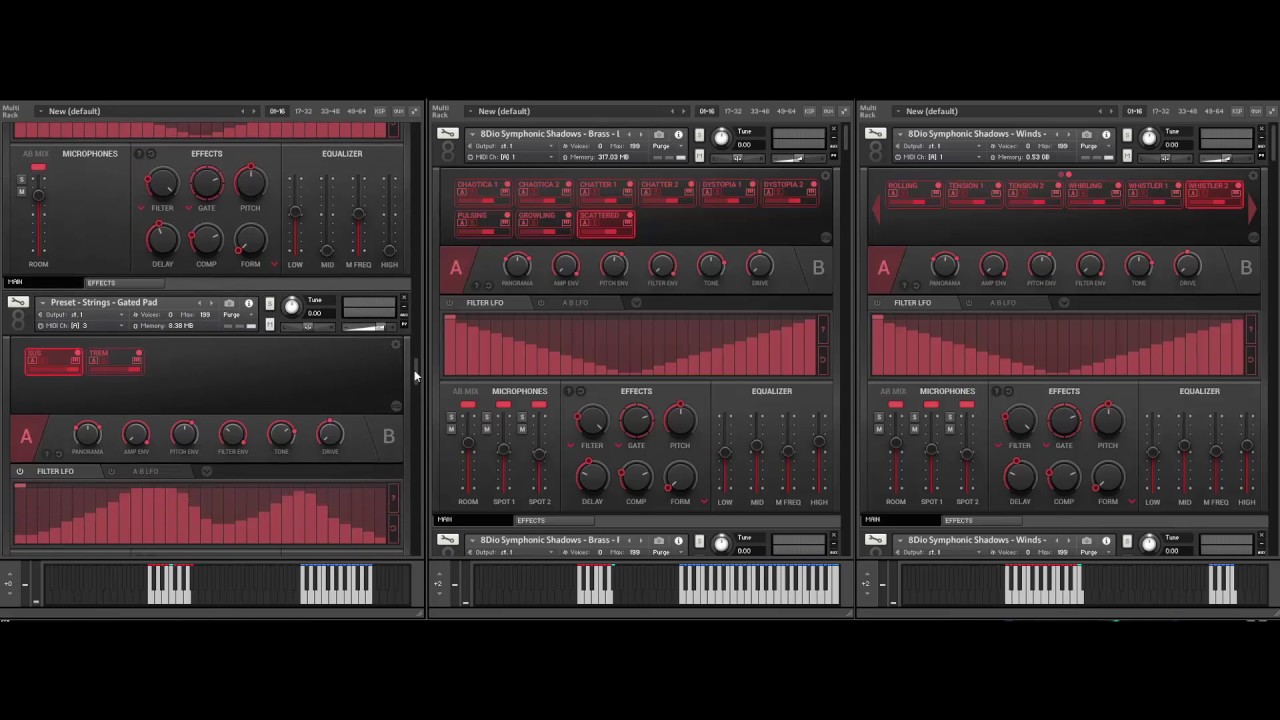Toggle the Filter LFO power button in the Brass panel
1280x720 pixels.
pyautogui.click(x=449, y=303)
